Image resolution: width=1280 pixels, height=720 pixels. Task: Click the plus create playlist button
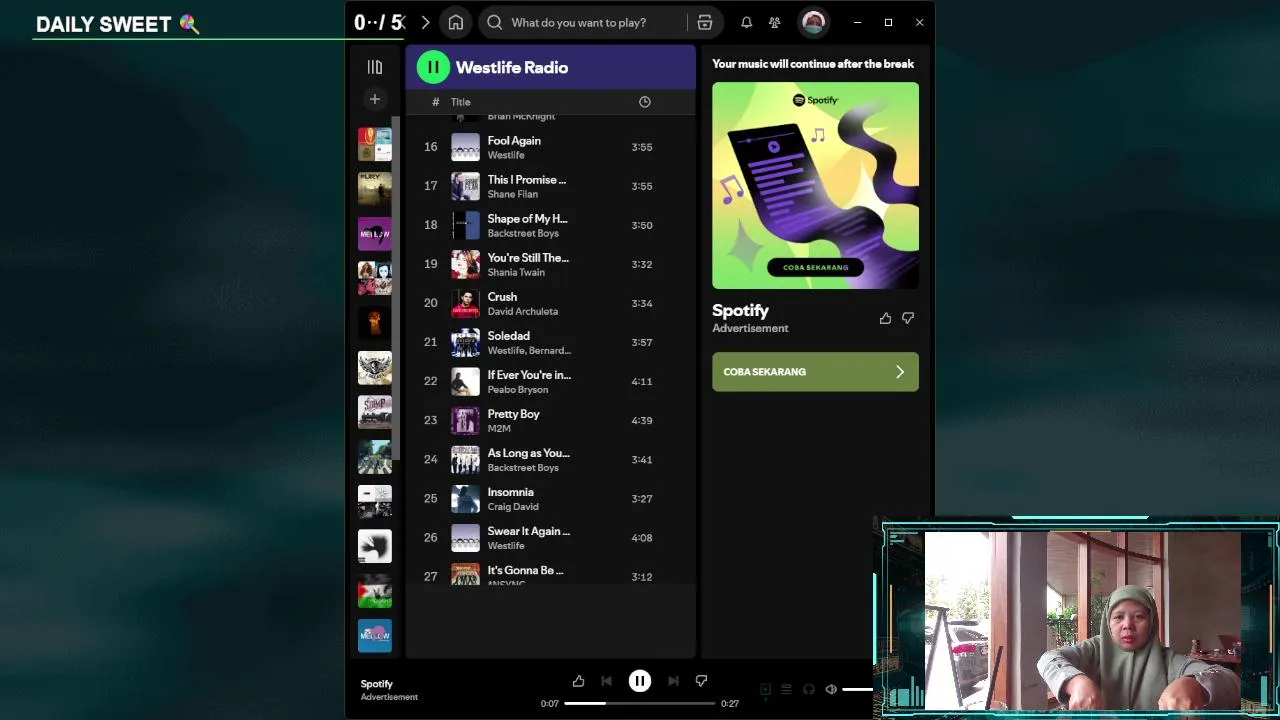coord(375,99)
